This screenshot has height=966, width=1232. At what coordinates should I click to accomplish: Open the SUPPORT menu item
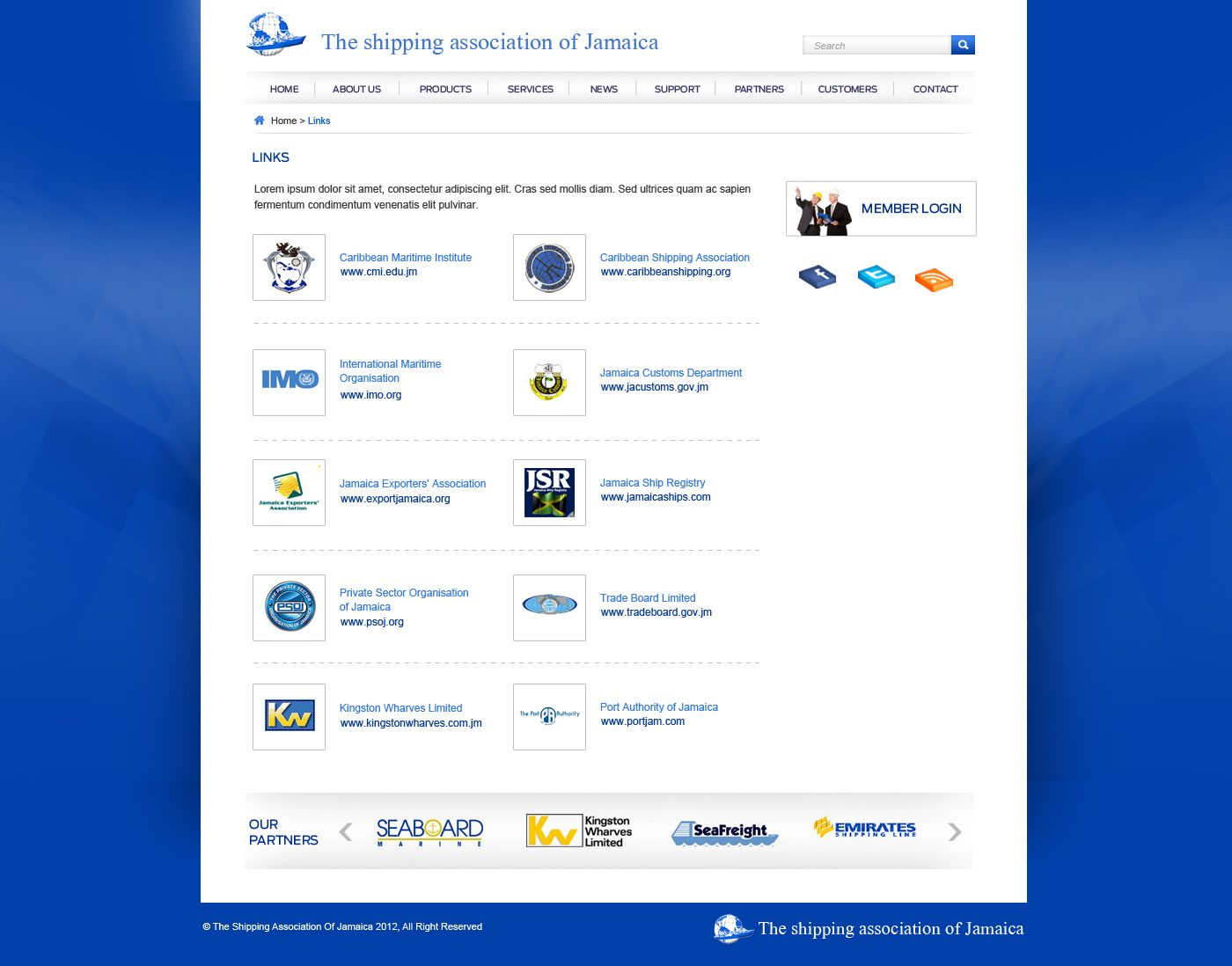(x=678, y=89)
